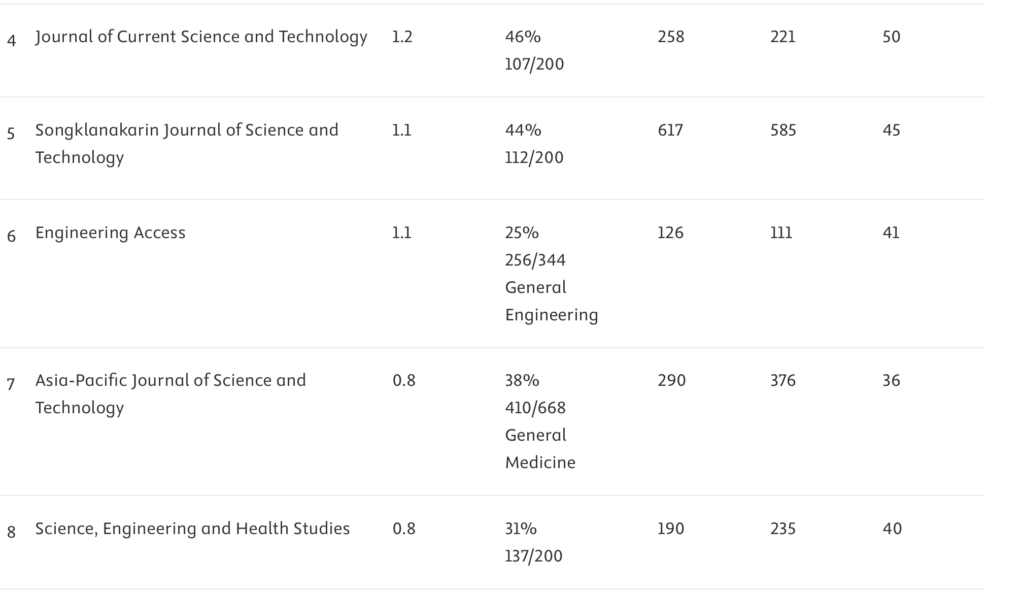The height and width of the screenshot is (595, 1024).
Task: Open Journal of Current Science and Technology
Action: (201, 37)
